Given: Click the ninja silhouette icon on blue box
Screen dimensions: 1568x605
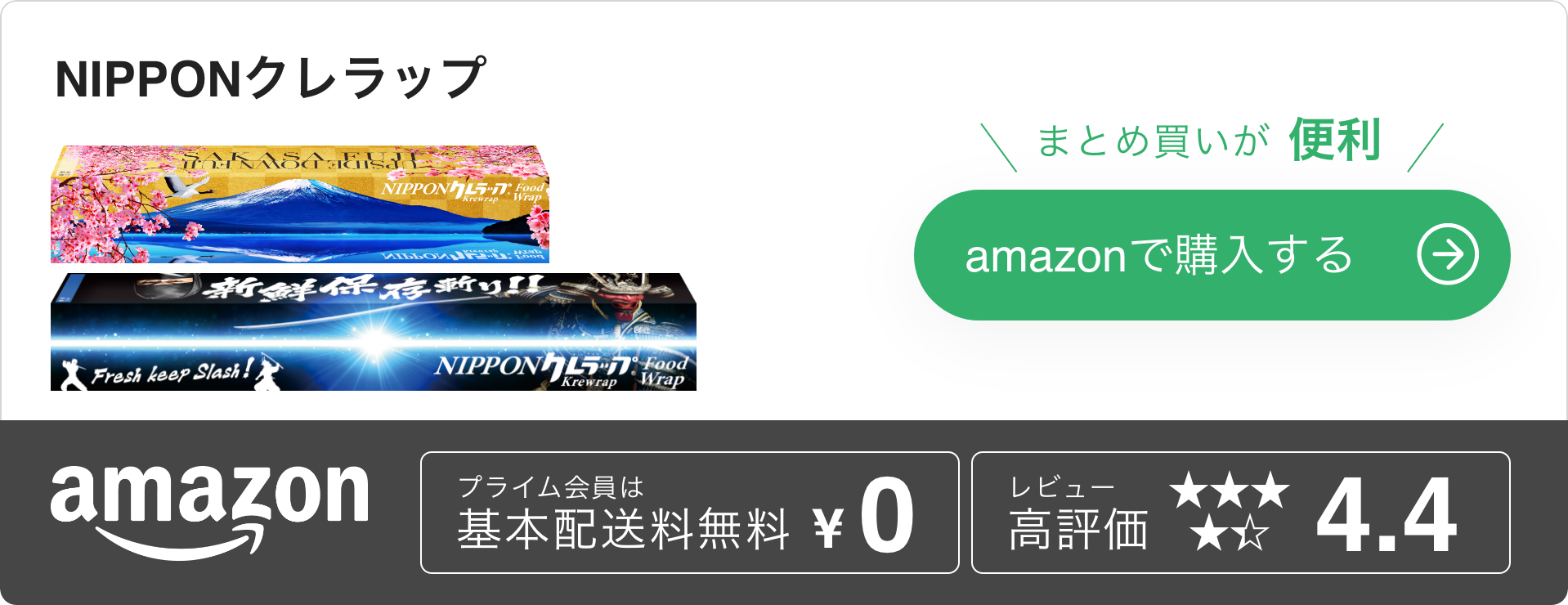Looking at the screenshot, I should point(73,375).
